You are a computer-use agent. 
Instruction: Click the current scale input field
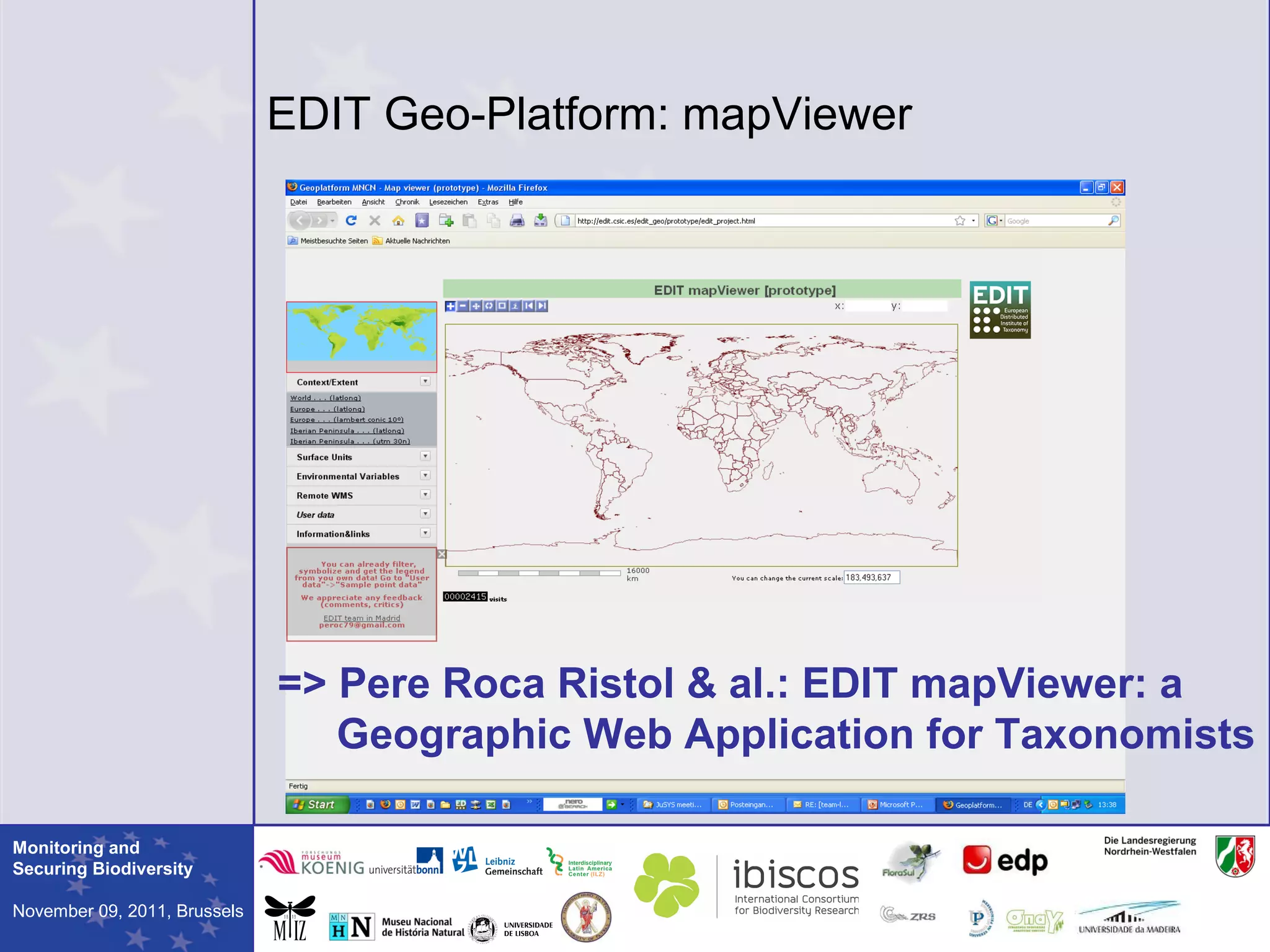click(x=871, y=578)
